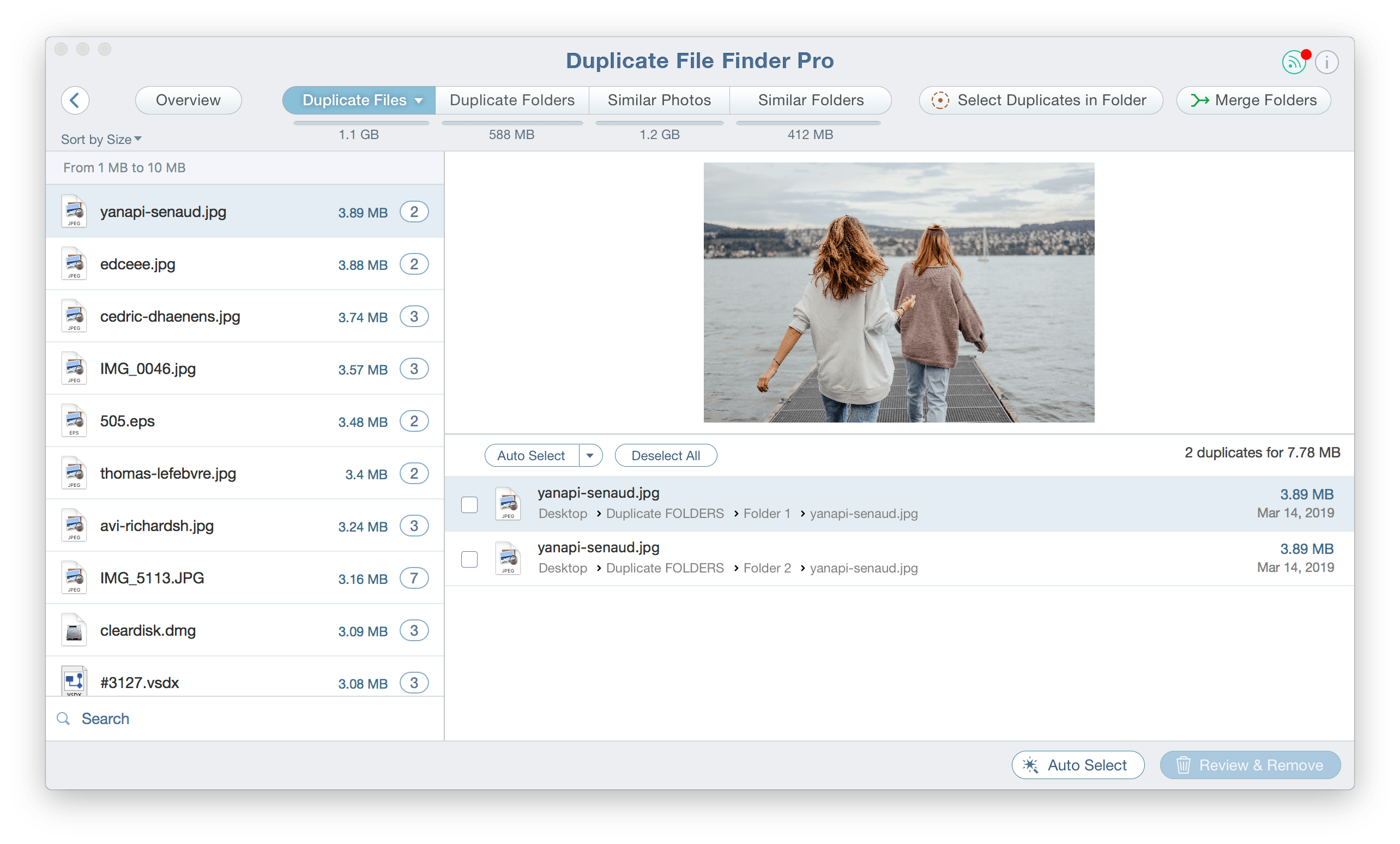Click the Review & Remove trash icon
The width and height of the screenshot is (1400, 844).
(x=1184, y=766)
